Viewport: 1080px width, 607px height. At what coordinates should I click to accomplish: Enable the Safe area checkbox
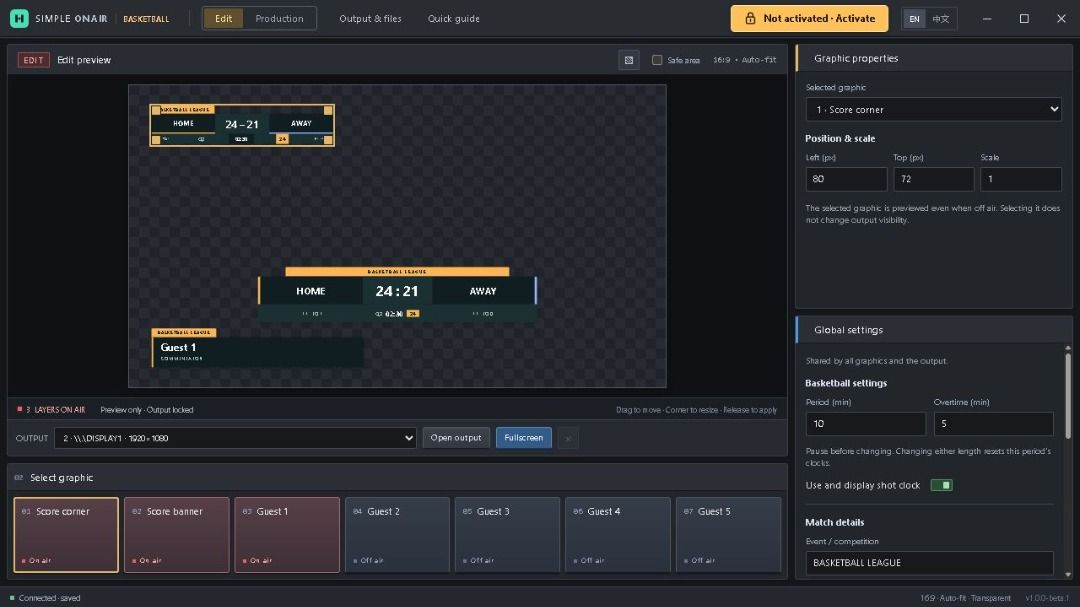point(657,60)
